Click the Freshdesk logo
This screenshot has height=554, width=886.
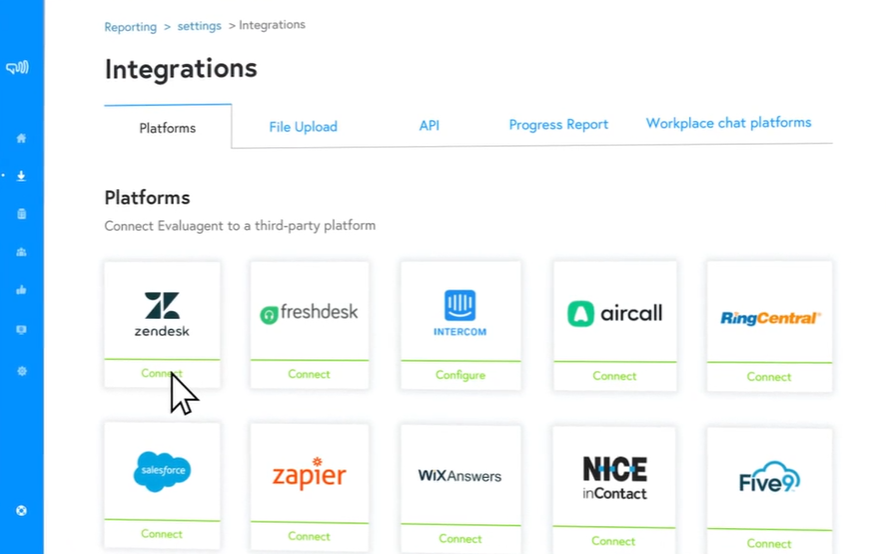pyautogui.click(x=309, y=313)
